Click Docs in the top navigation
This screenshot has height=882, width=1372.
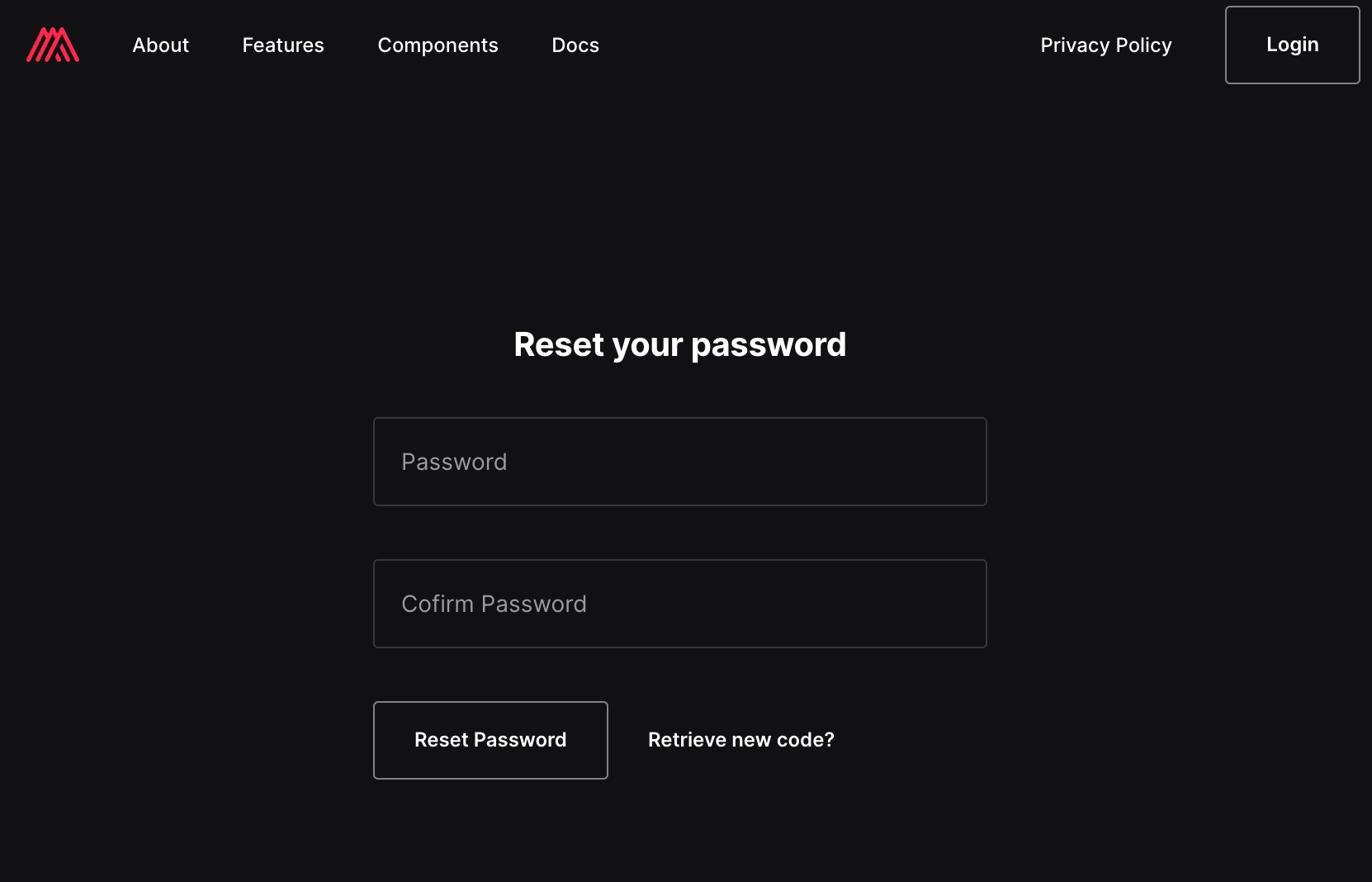[575, 45]
